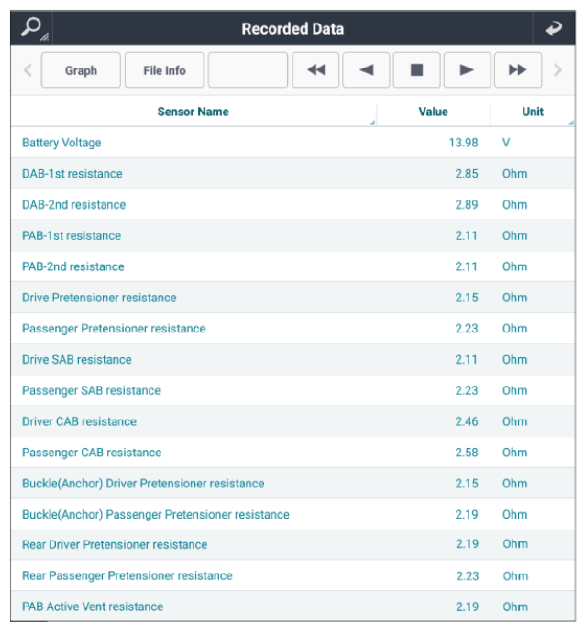This screenshot has height=631, width=586.
Task: Select the Passenger Pretensioner resistance row
Action: 293,328
